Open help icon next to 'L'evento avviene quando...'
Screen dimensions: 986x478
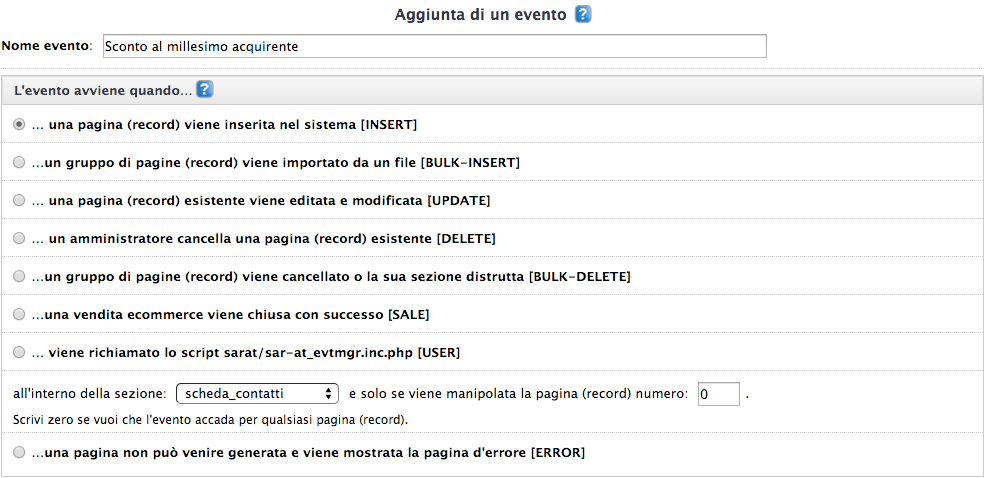tap(204, 90)
